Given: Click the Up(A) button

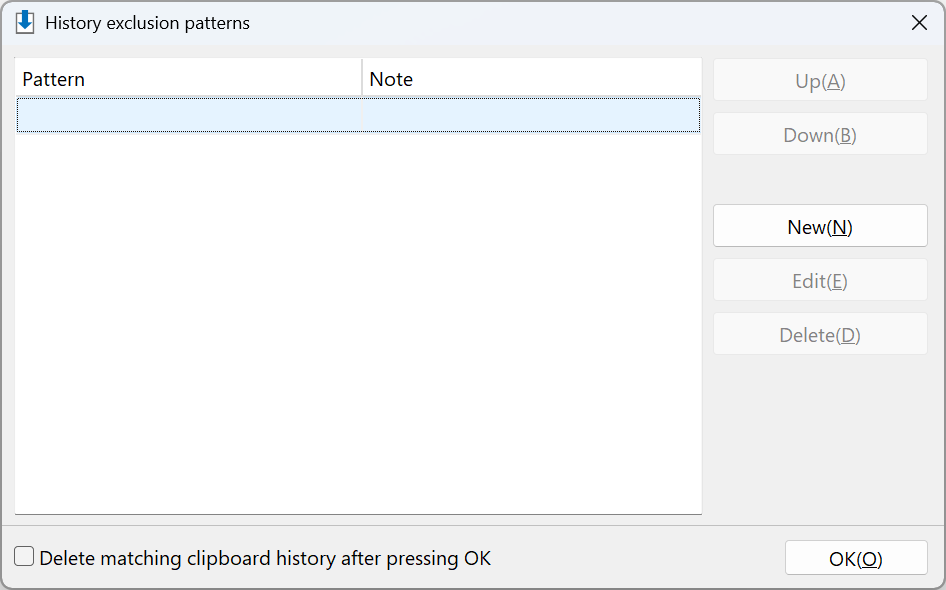Looking at the screenshot, I should (x=820, y=80).
